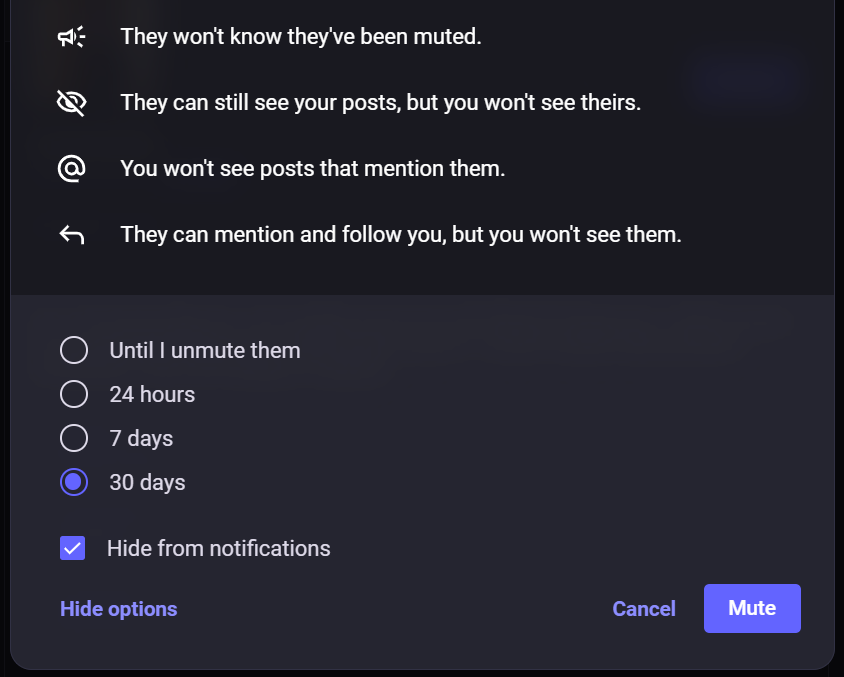
Task: Click text They can mention and follow you
Action: tap(283, 235)
